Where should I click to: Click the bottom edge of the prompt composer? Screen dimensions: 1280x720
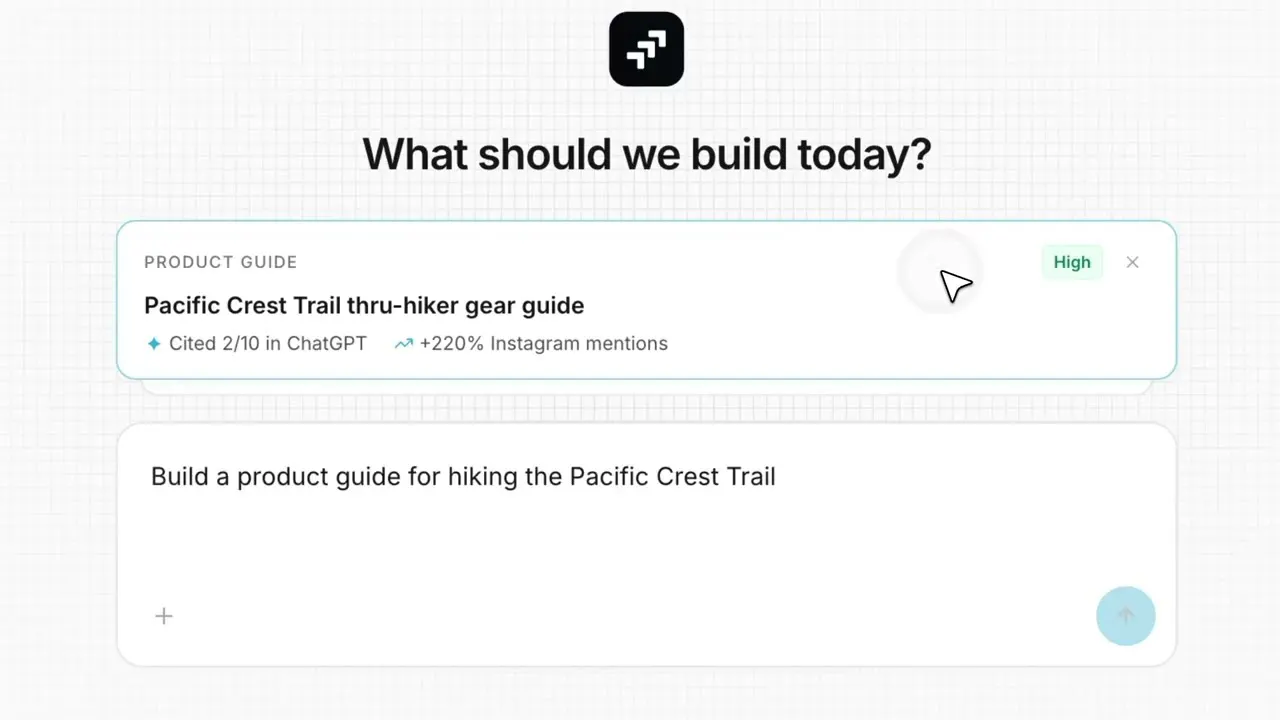pos(646,664)
